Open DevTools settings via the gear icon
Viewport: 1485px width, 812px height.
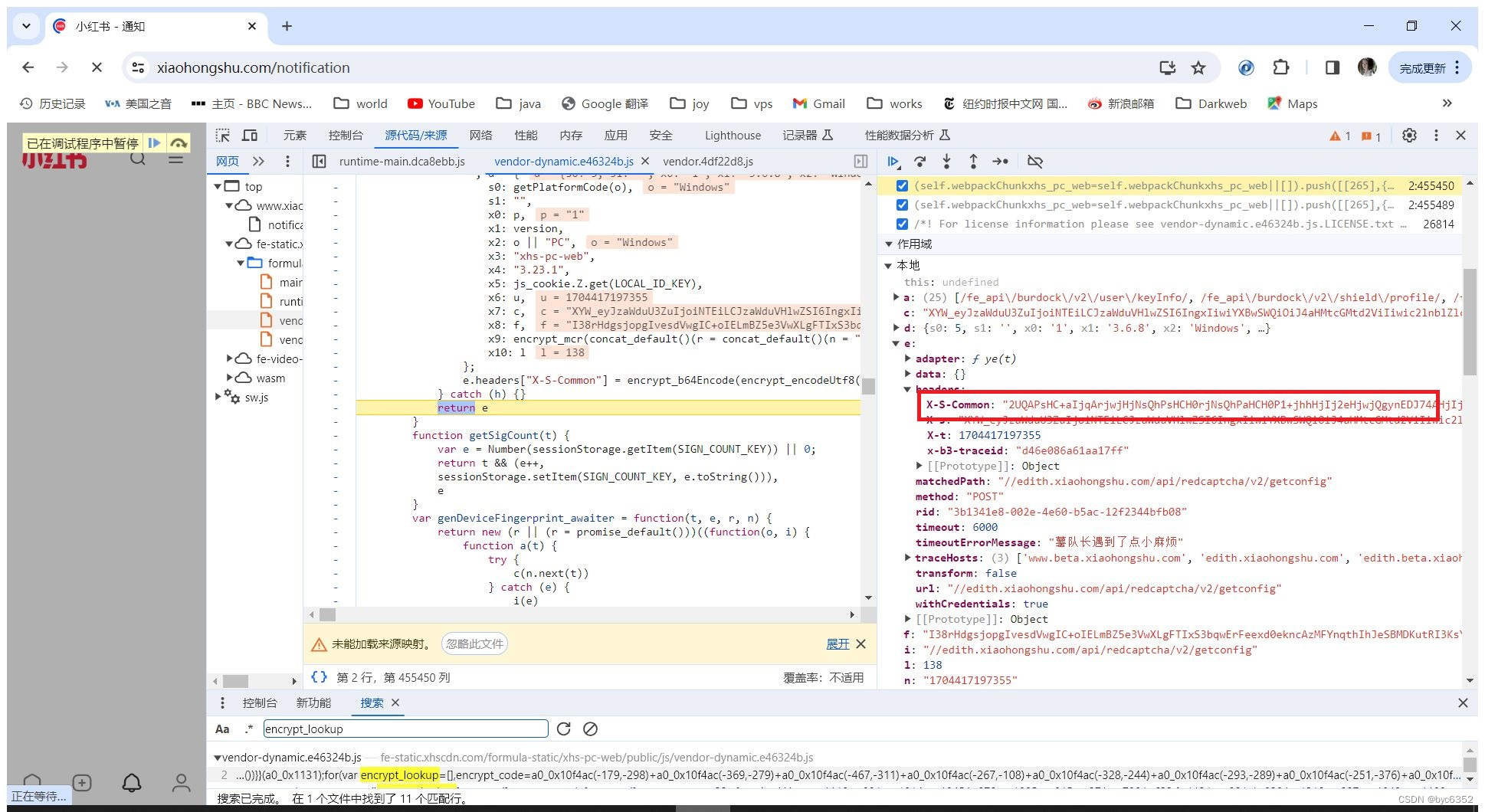tap(1410, 135)
